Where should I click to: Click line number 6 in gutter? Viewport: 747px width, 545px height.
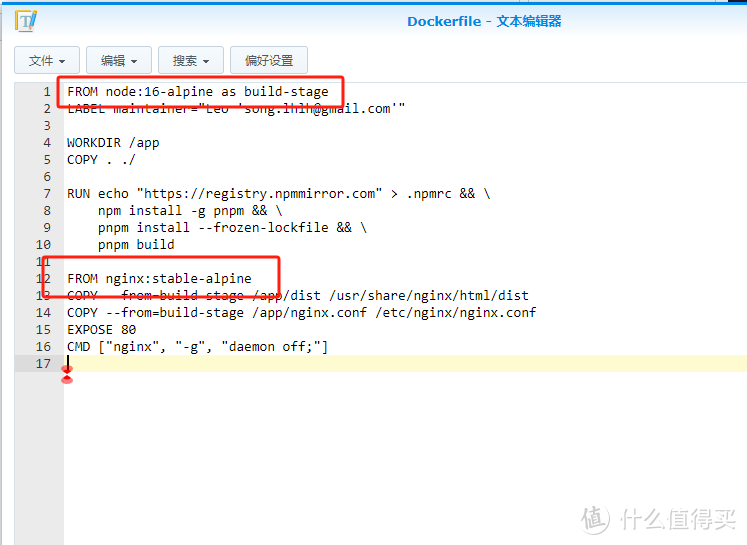pyautogui.click(x=47, y=177)
